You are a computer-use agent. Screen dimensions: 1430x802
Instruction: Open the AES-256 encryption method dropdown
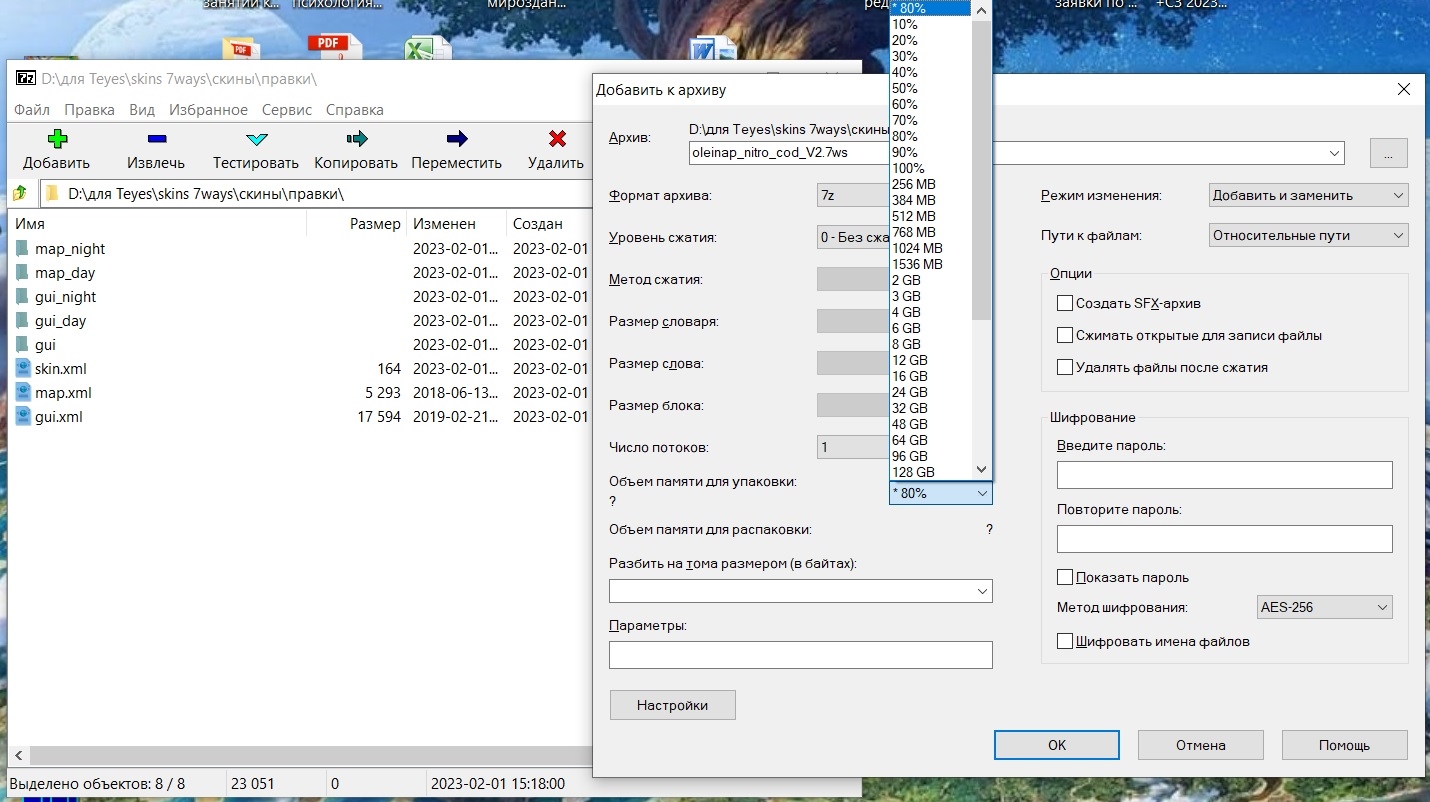(1324, 607)
